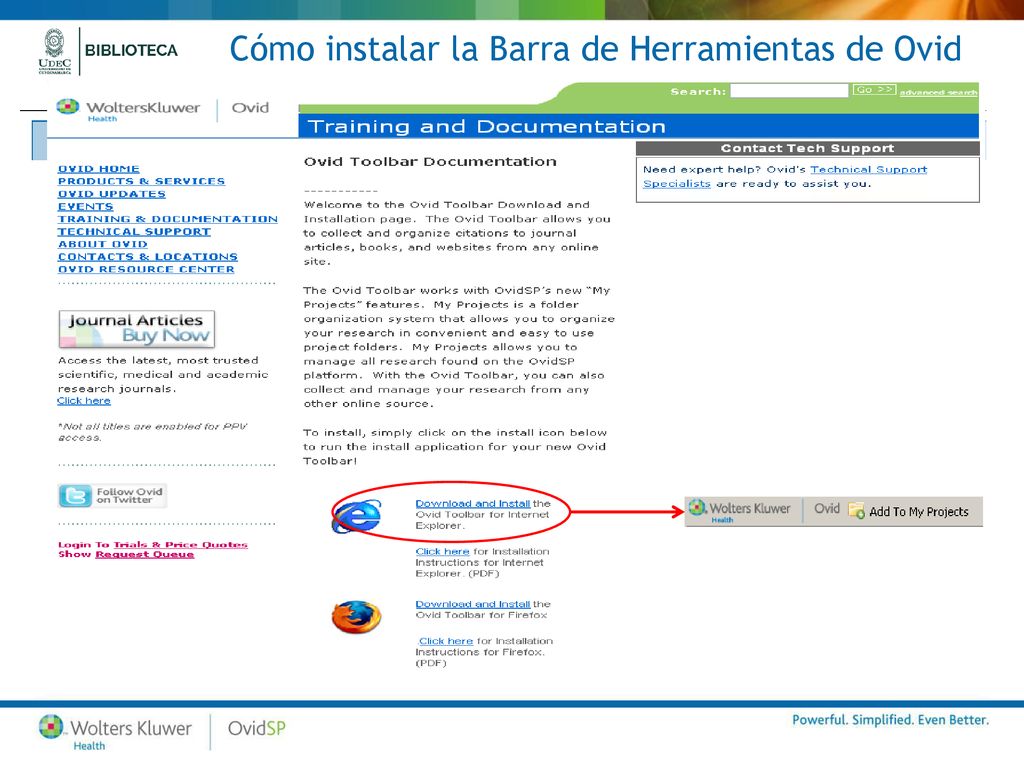Image resolution: width=1024 pixels, height=768 pixels.
Task: Click Add To My Projects toolbar button
Action: 909,511
